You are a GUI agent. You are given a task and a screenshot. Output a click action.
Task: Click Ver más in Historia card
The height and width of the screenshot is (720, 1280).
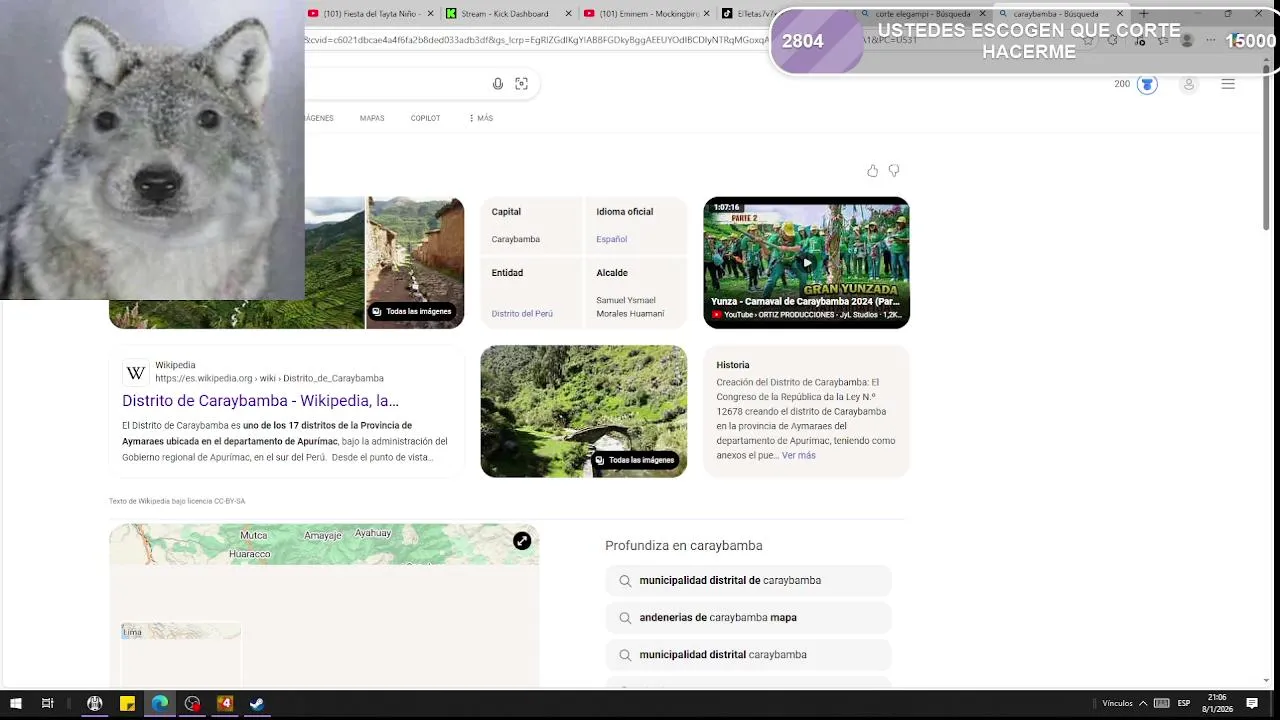pyautogui.click(x=798, y=456)
